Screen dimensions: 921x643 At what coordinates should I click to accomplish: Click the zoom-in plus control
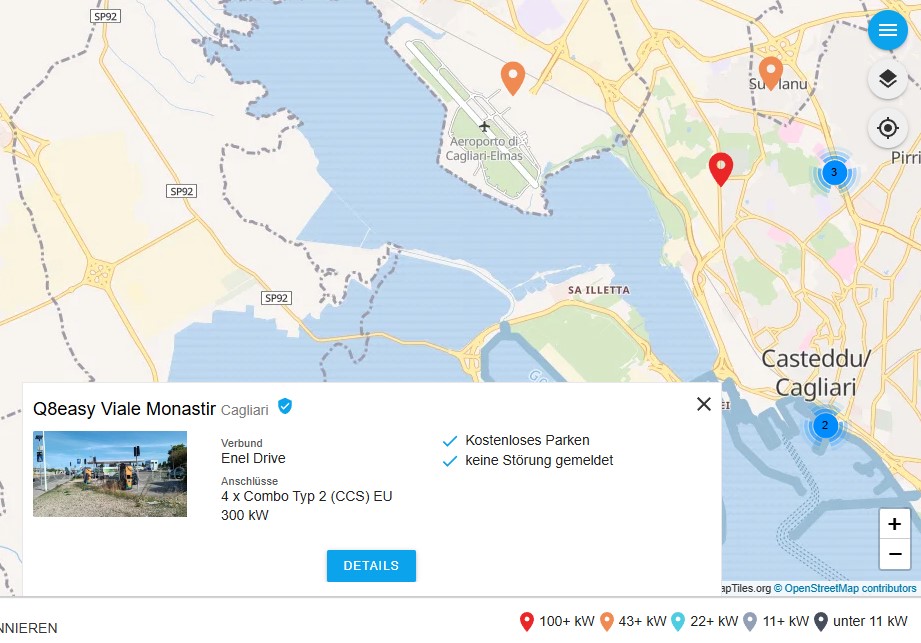(894, 523)
